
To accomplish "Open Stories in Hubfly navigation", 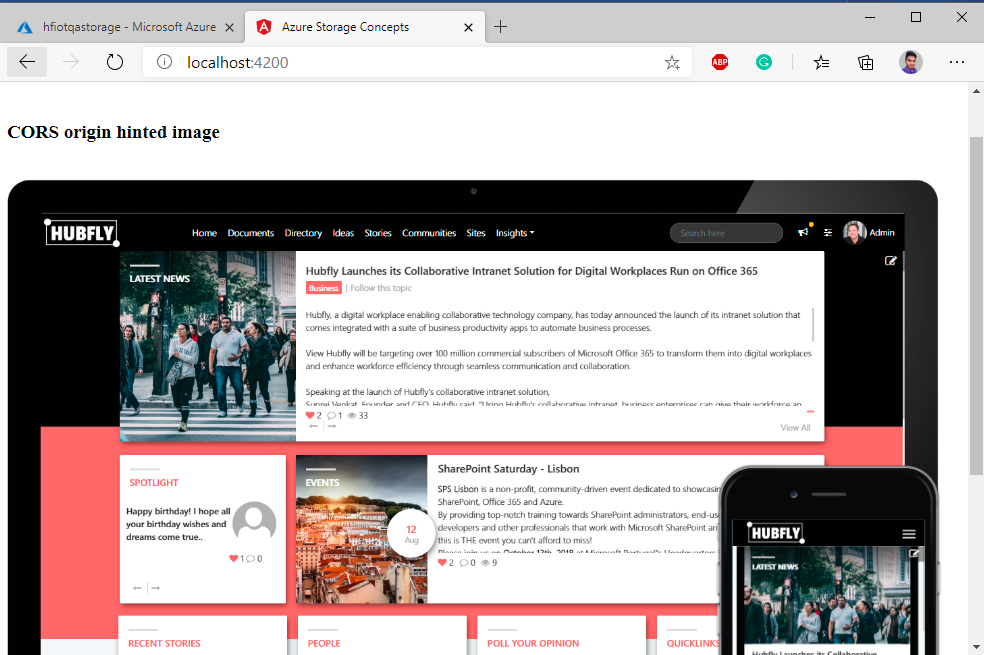I will (x=378, y=233).
